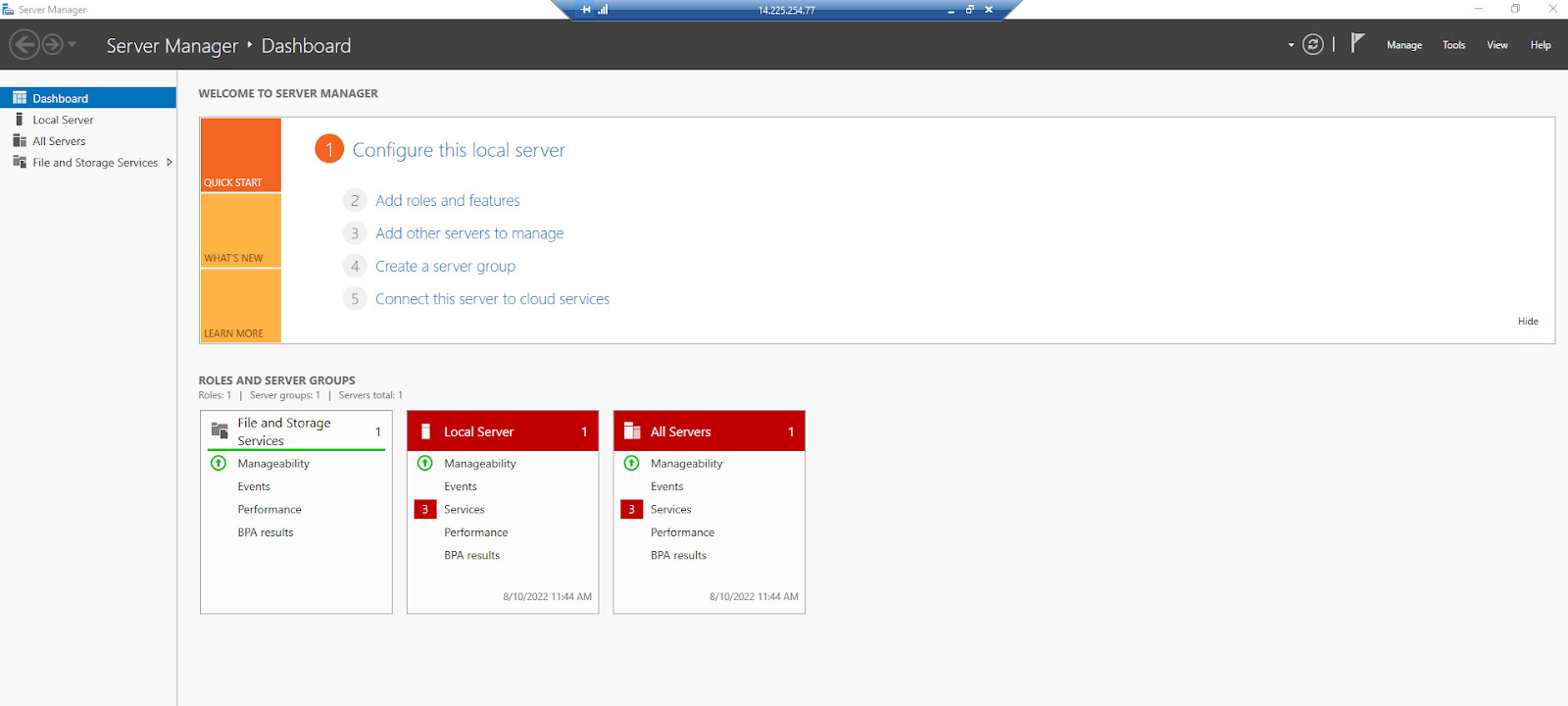Select Local Server in the sidebar
The image size is (1568, 706).
88,120
